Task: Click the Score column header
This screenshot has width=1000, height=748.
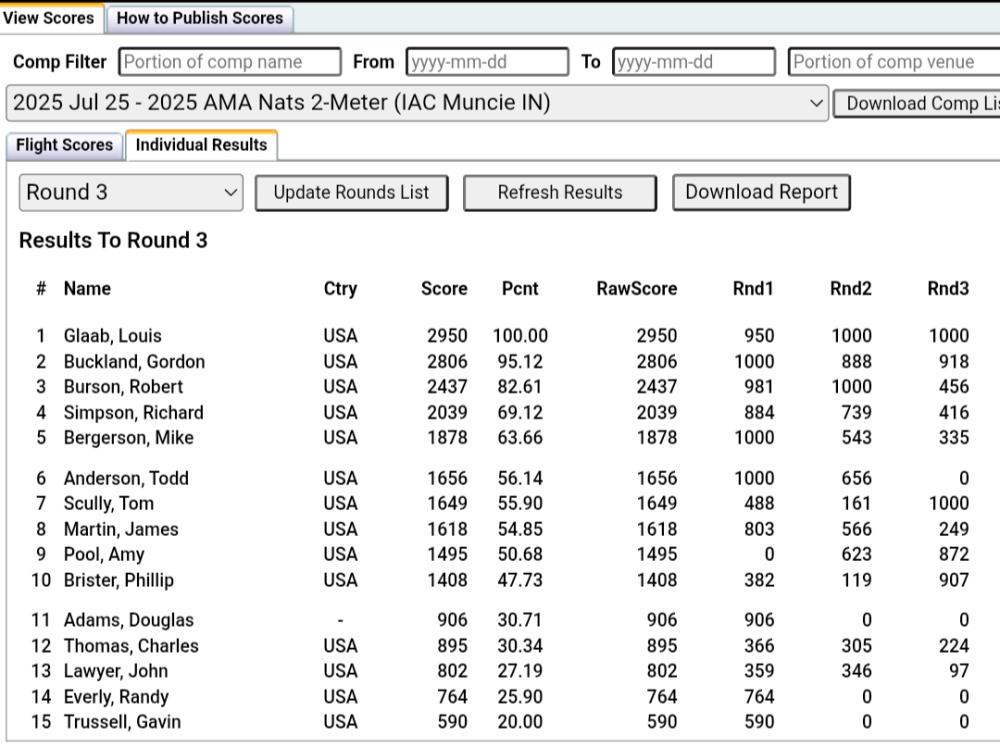Action: coord(443,288)
